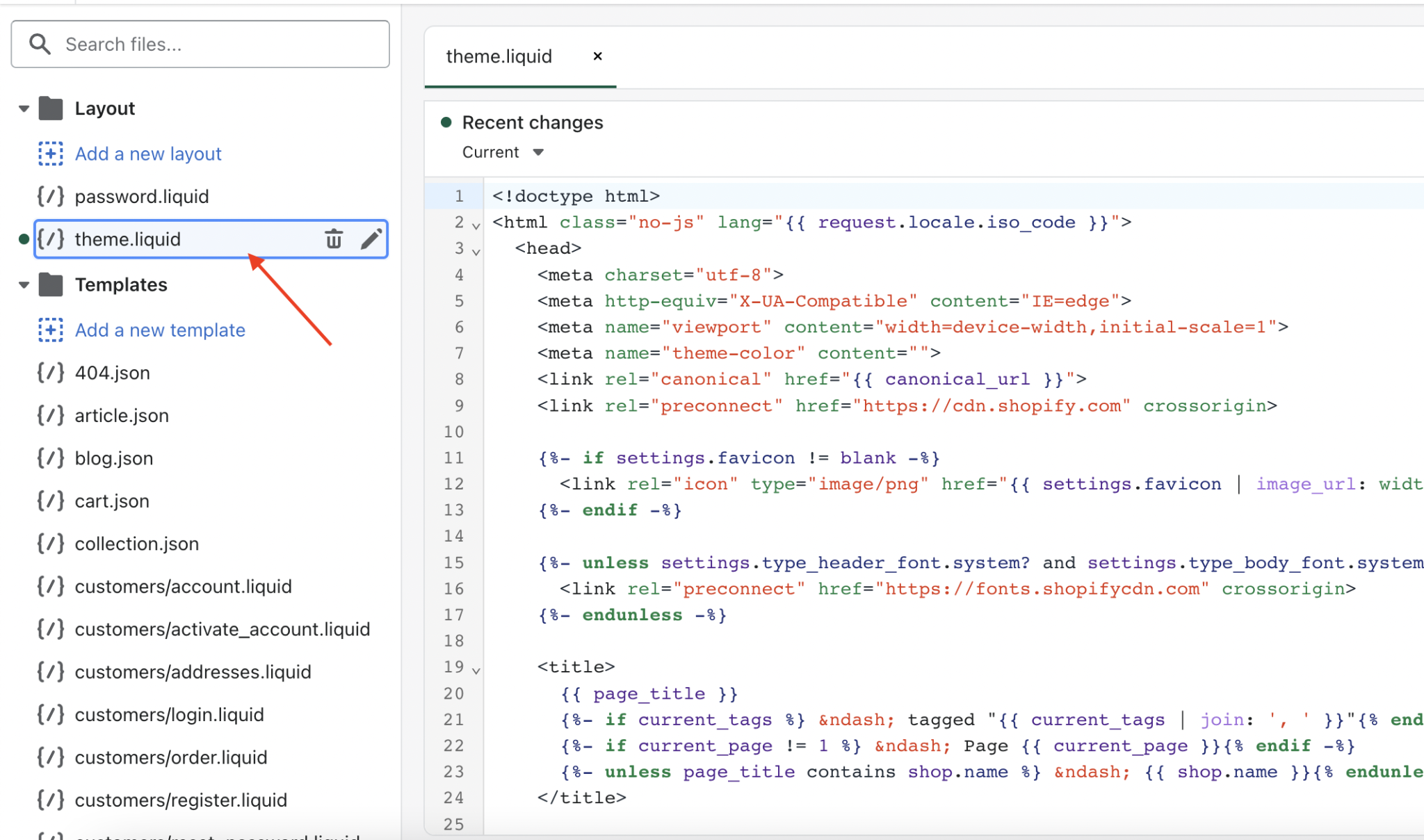This screenshot has height=840, width=1424.
Task: Switch to the theme.liquid tab
Action: (x=499, y=56)
